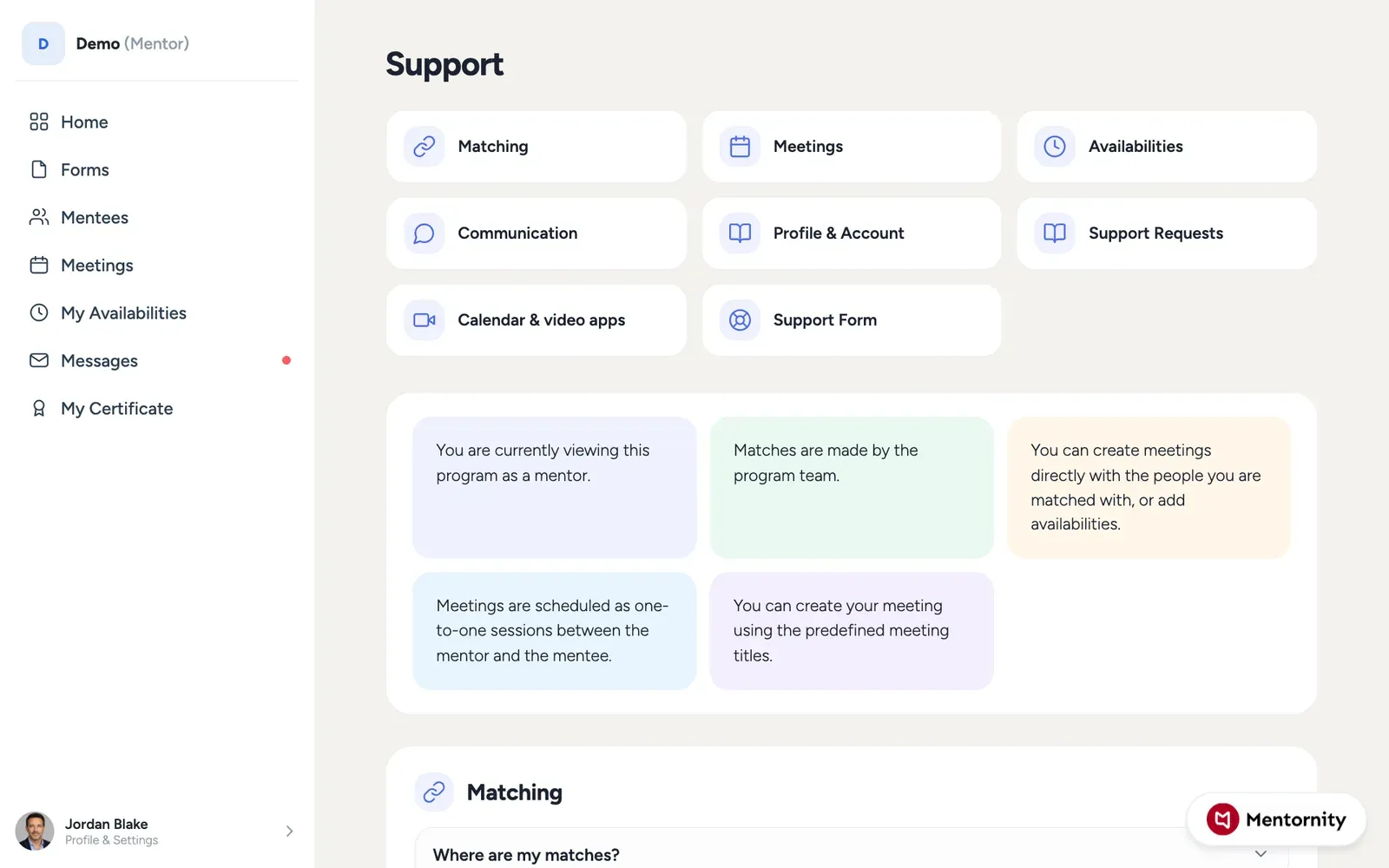Screen dimensions: 1389x868
Task: Click the Forms document icon
Action: coord(39,169)
